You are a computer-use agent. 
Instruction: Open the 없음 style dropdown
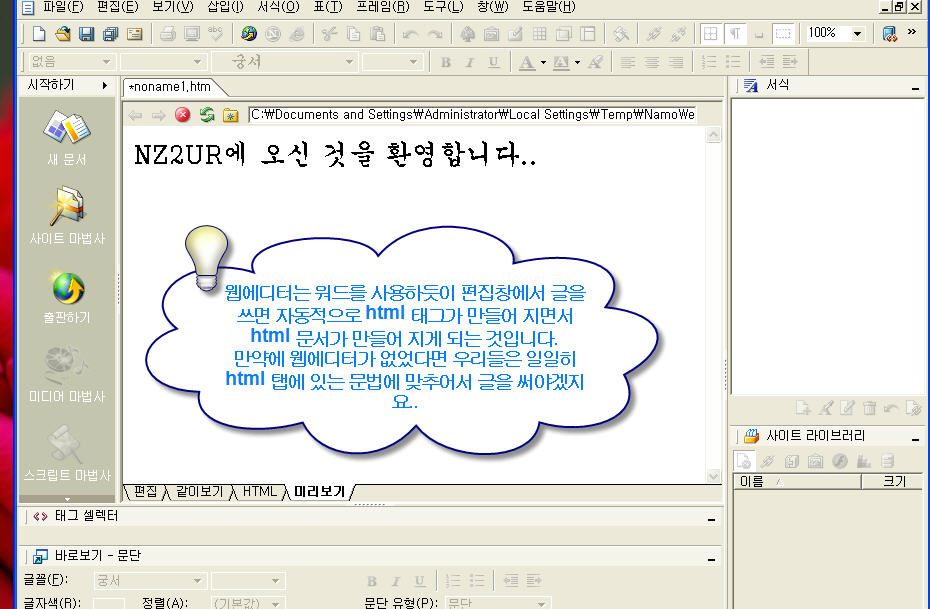point(106,62)
